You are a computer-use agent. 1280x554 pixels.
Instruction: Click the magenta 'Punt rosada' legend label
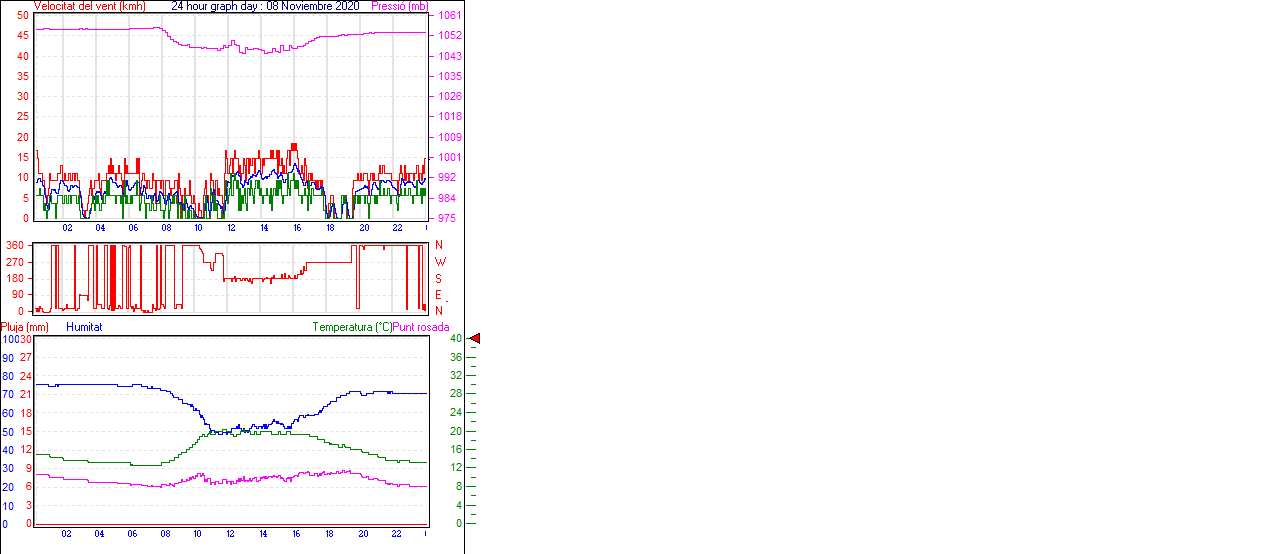421,327
